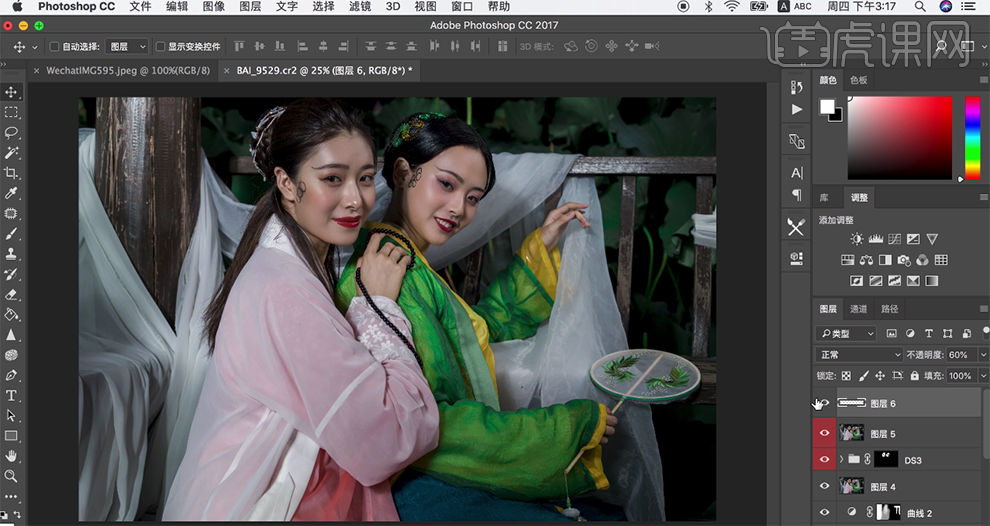Add a Brightness/Contrast adjustment
Viewport: 990px width, 526px height.
[856, 239]
